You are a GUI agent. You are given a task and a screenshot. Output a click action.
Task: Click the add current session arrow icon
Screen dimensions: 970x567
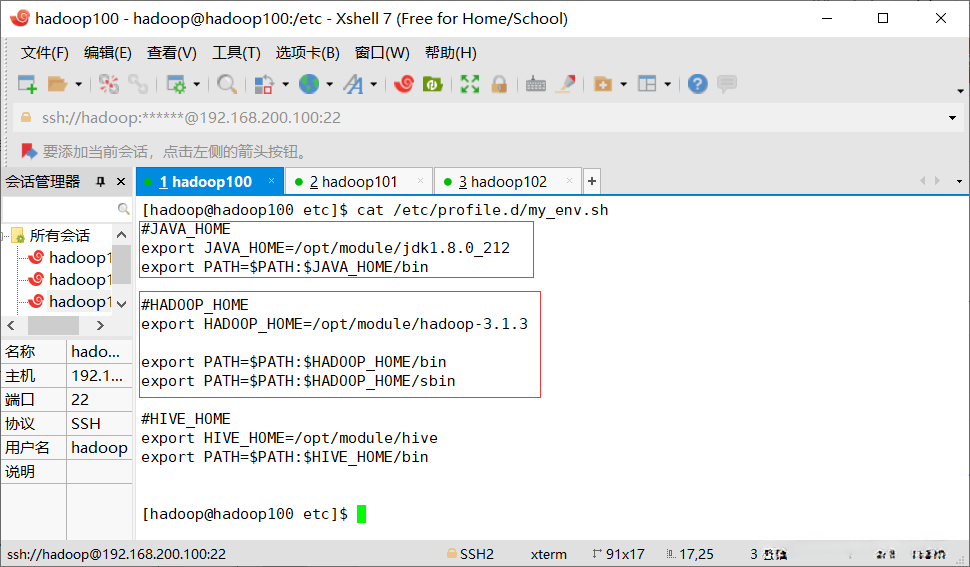pyautogui.click(x=29, y=151)
